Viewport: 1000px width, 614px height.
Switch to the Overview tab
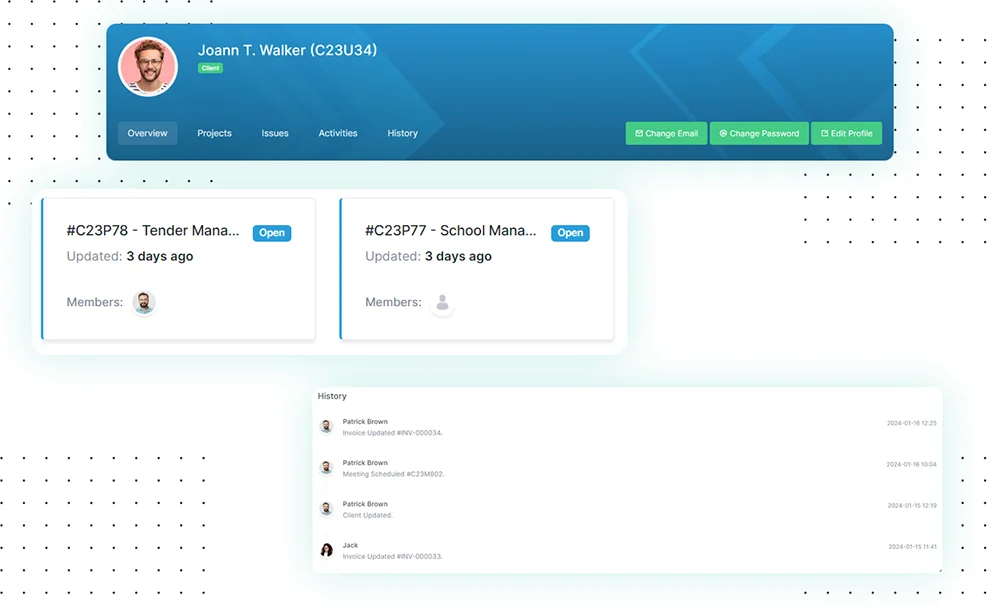pyautogui.click(x=147, y=133)
